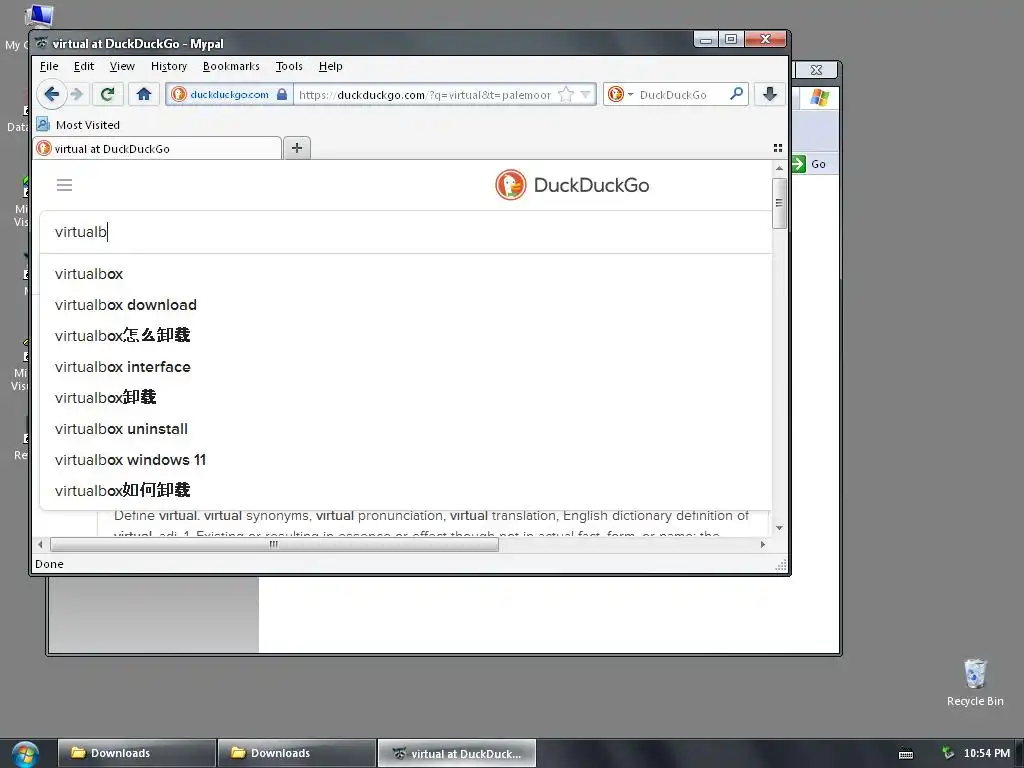Viewport: 1024px width, 768px height.
Task: Reload the current page
Action: click(108, 95)
